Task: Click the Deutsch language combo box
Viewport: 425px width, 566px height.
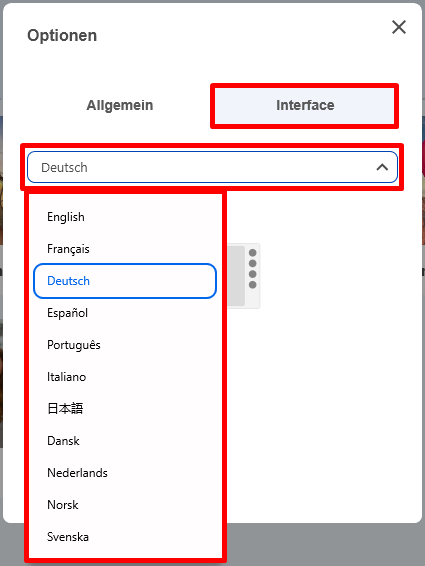Action: pyautogui.click(x=212, y=167)
